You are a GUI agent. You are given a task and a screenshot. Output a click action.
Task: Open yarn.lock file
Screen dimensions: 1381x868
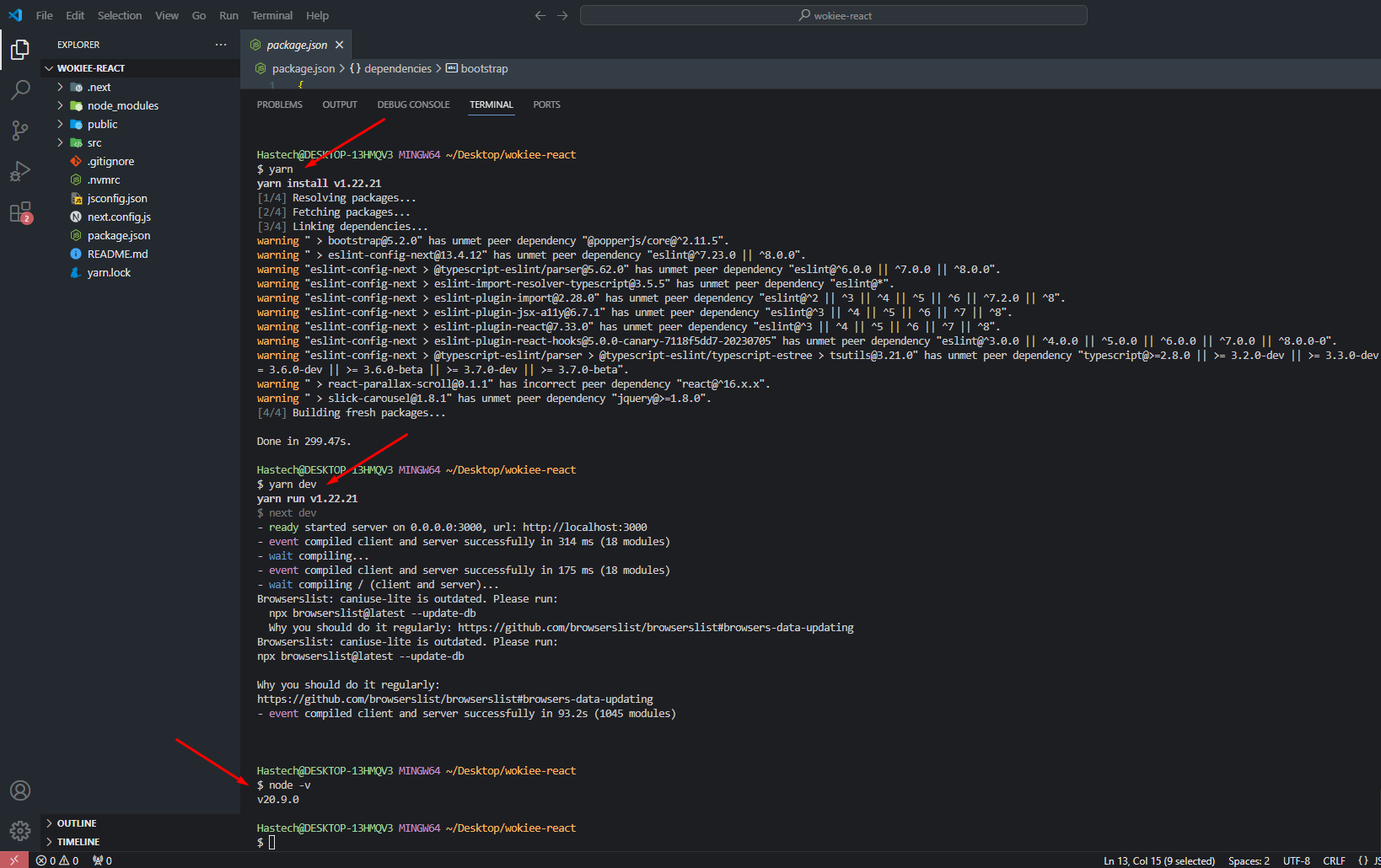pos(140,272)
